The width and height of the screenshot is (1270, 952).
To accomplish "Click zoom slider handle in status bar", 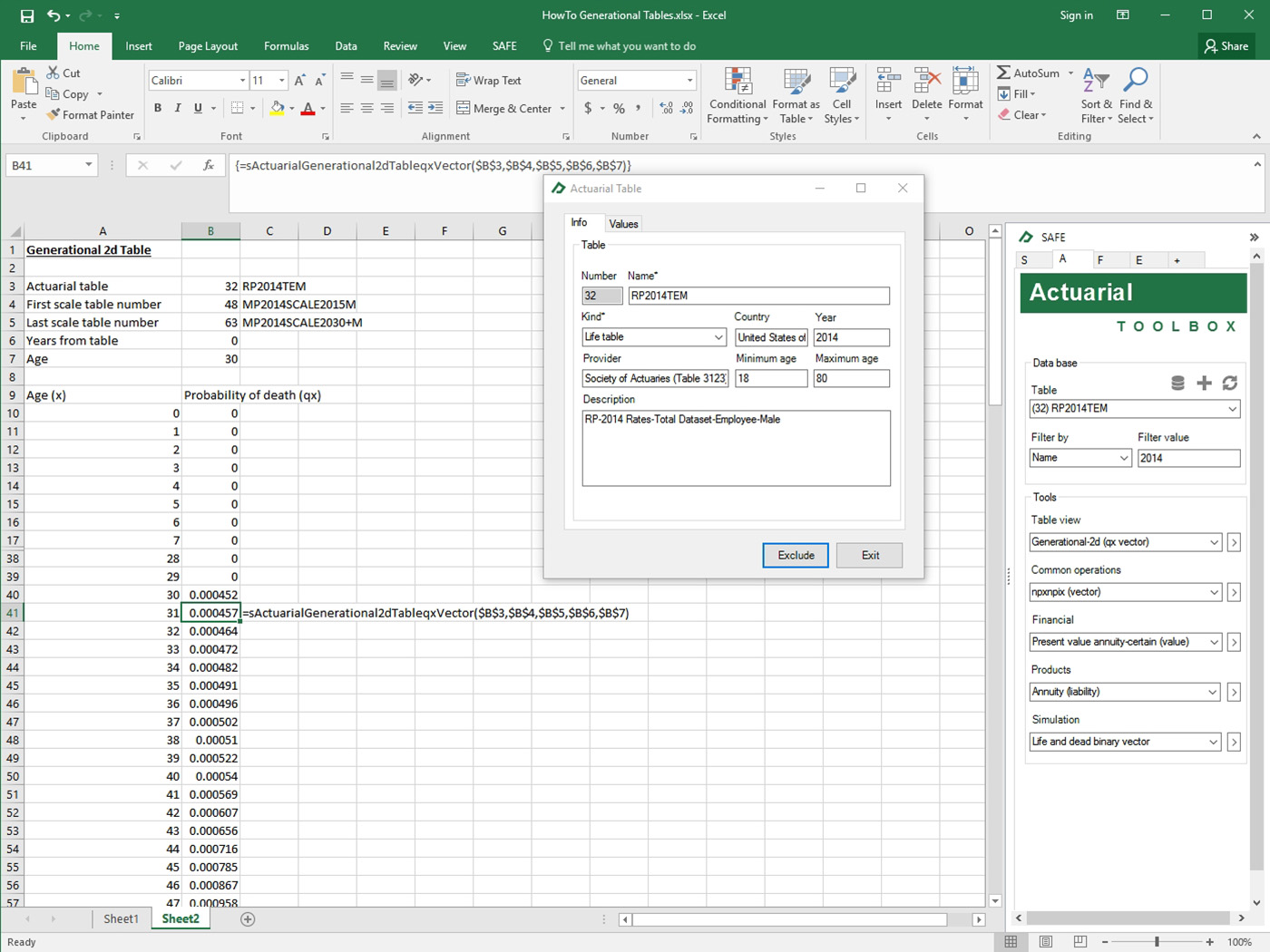I will [x=1157, y=942].
